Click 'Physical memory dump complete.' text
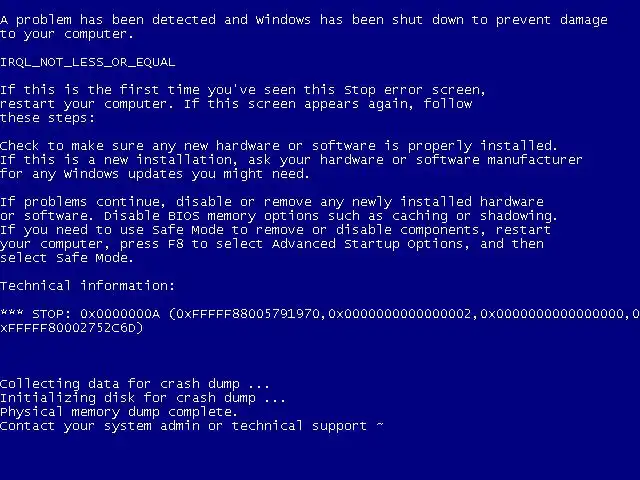This screenshot has width=640, height=480. coord(119,412)
